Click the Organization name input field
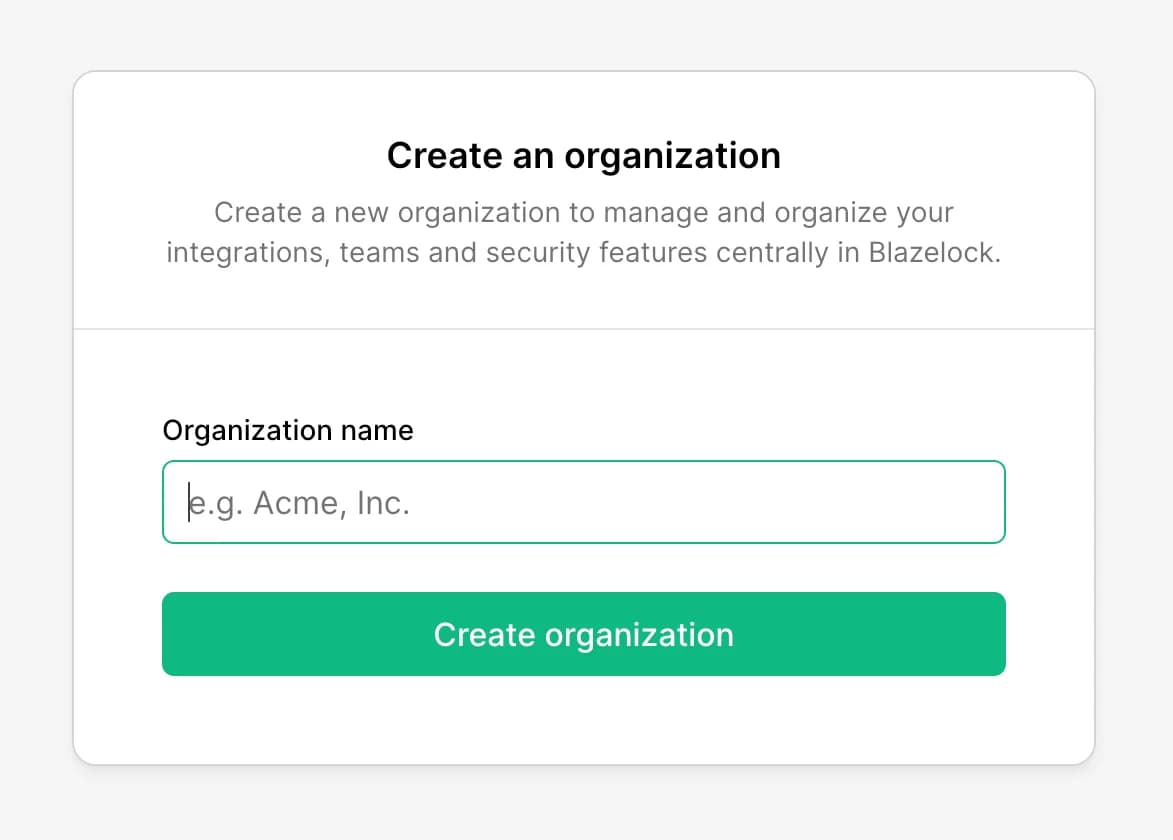 pyautogui.click(x=584, y=502)
